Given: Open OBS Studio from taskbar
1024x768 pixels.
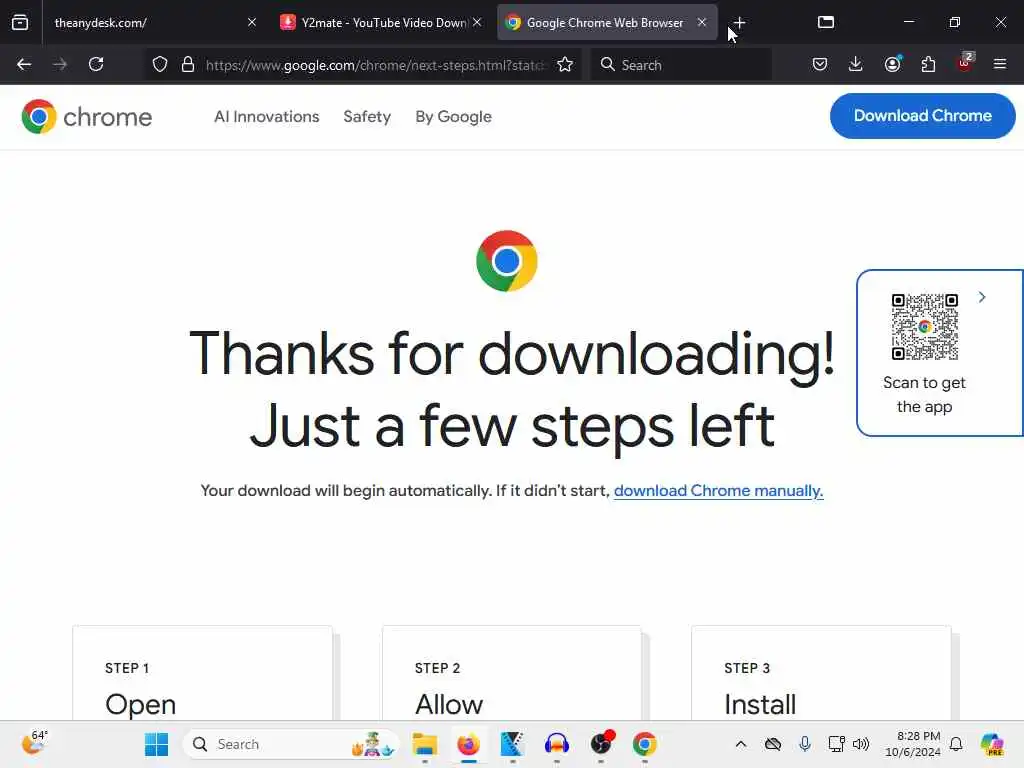Looking at the screenshot, I should tap(601, 744).
